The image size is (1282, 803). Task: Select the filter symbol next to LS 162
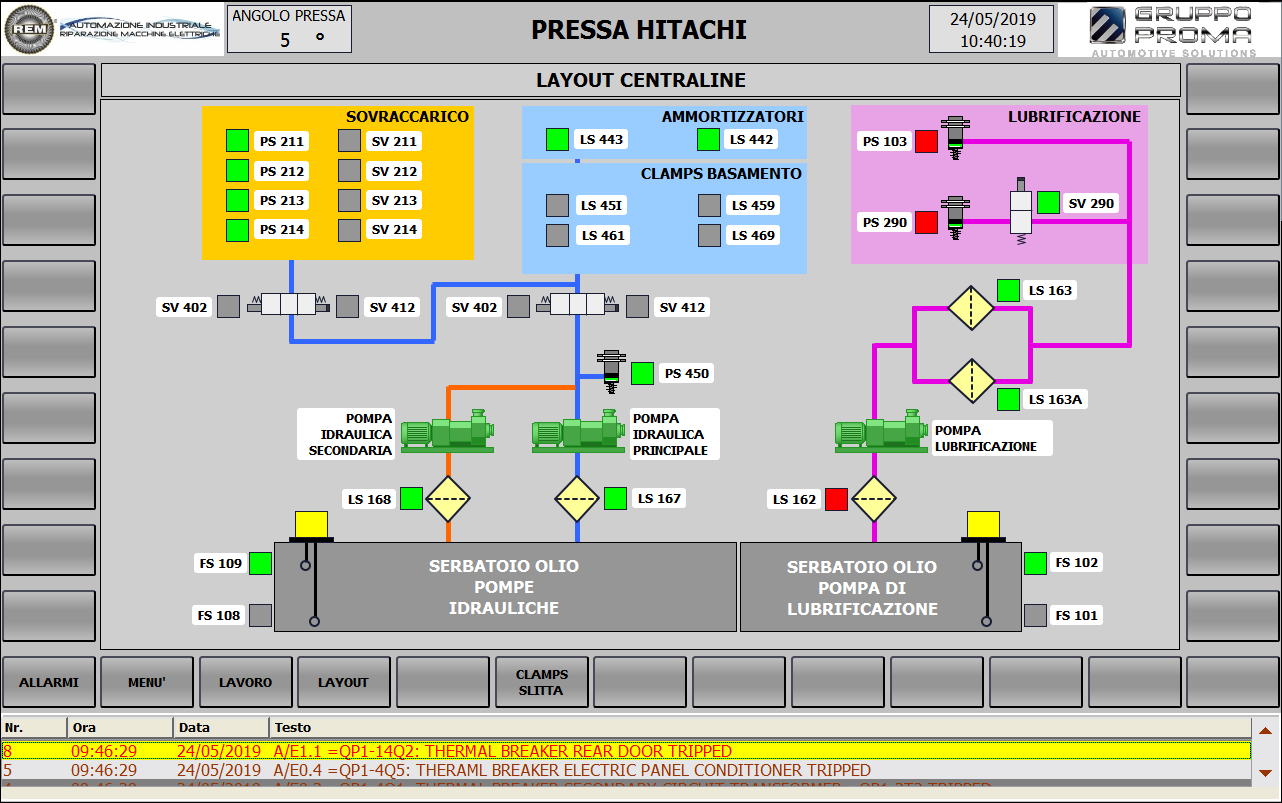(874, 498)
